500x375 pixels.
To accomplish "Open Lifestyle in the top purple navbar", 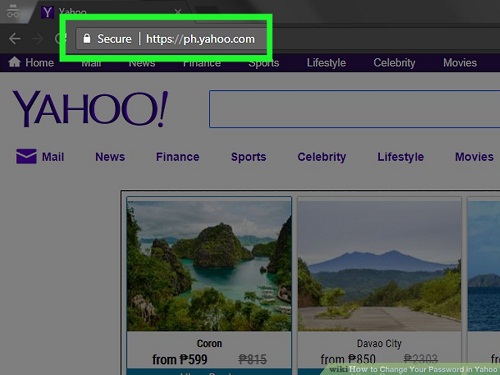I will 326,63.
